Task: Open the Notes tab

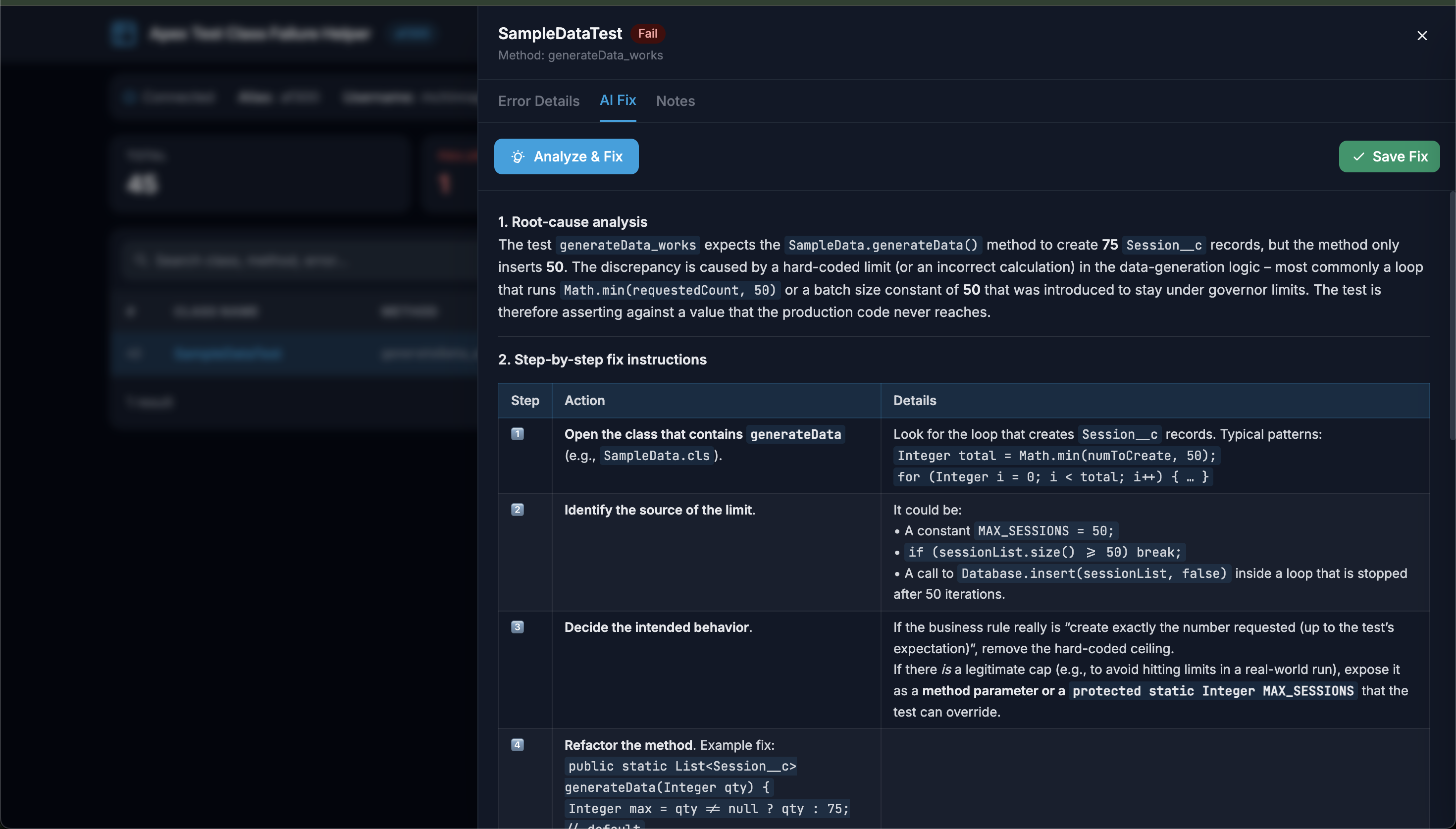Action: click(x=675, y=101)
